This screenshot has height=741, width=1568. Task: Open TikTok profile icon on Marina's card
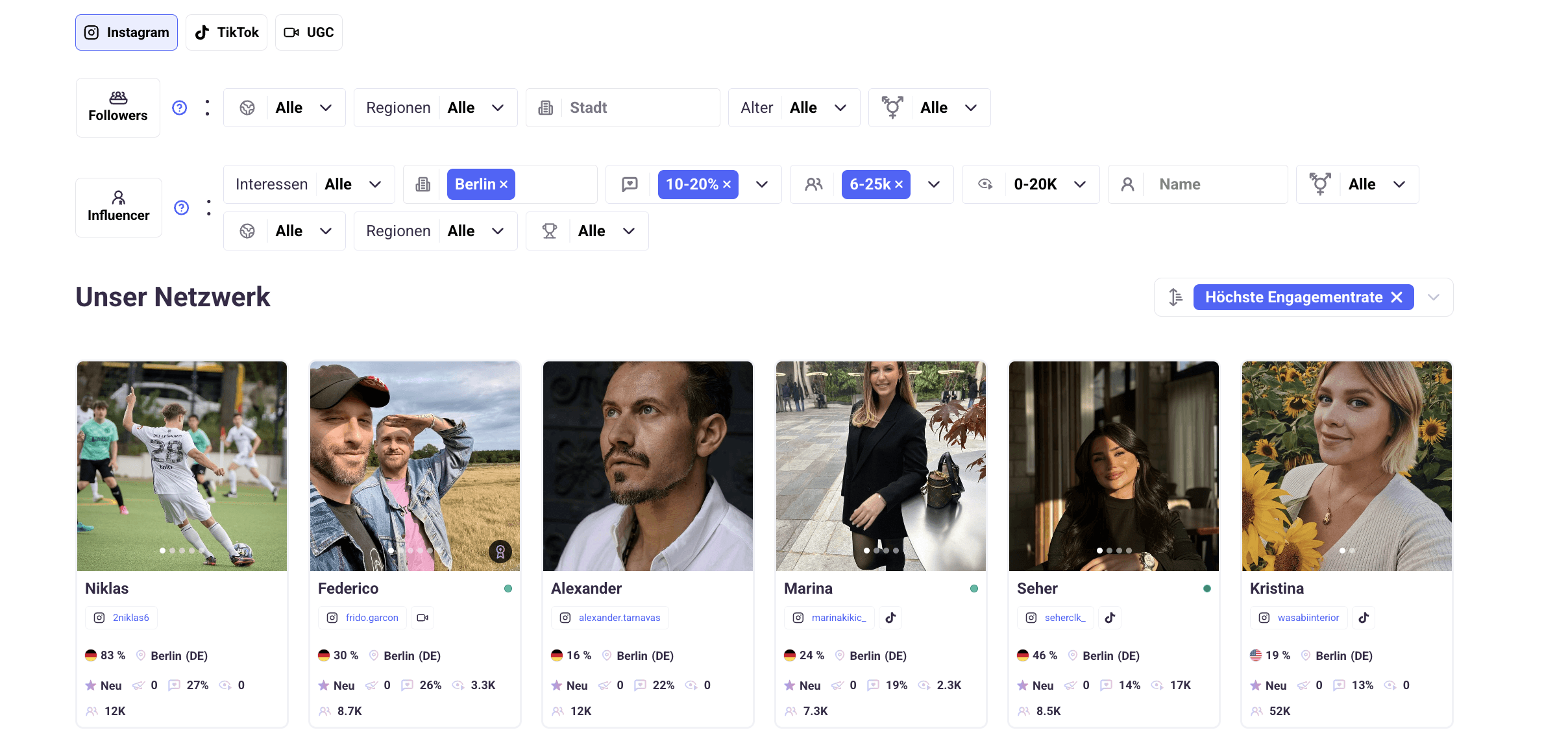click(890, 618)
